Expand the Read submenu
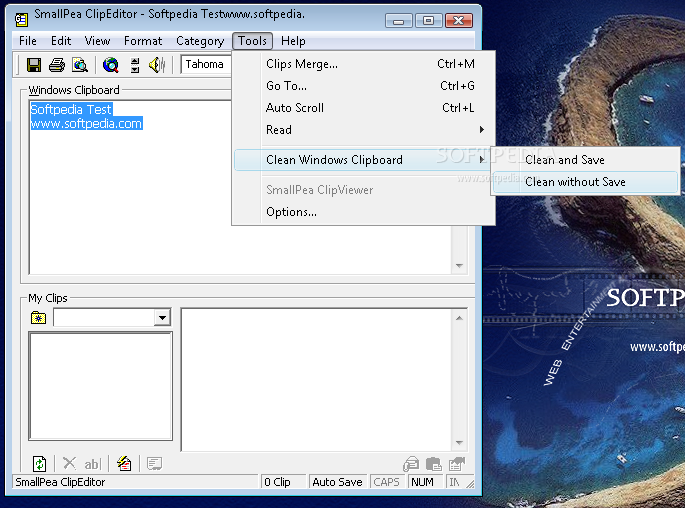Image resolution: width=685 pixels, height=508 pixels. [x=364, y=130]
